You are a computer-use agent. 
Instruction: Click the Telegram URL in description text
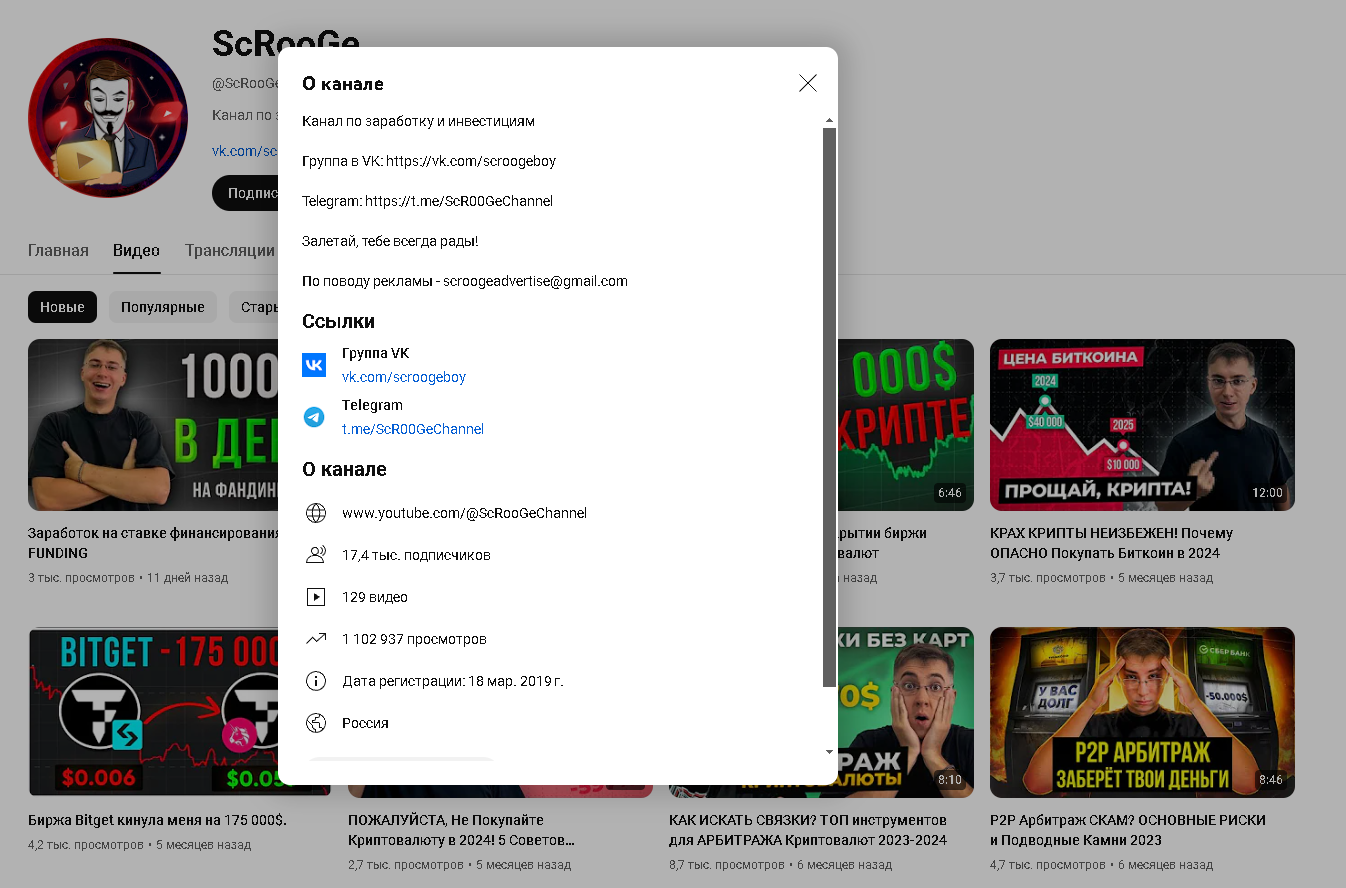pyautogui.click(x=459, y=201)
